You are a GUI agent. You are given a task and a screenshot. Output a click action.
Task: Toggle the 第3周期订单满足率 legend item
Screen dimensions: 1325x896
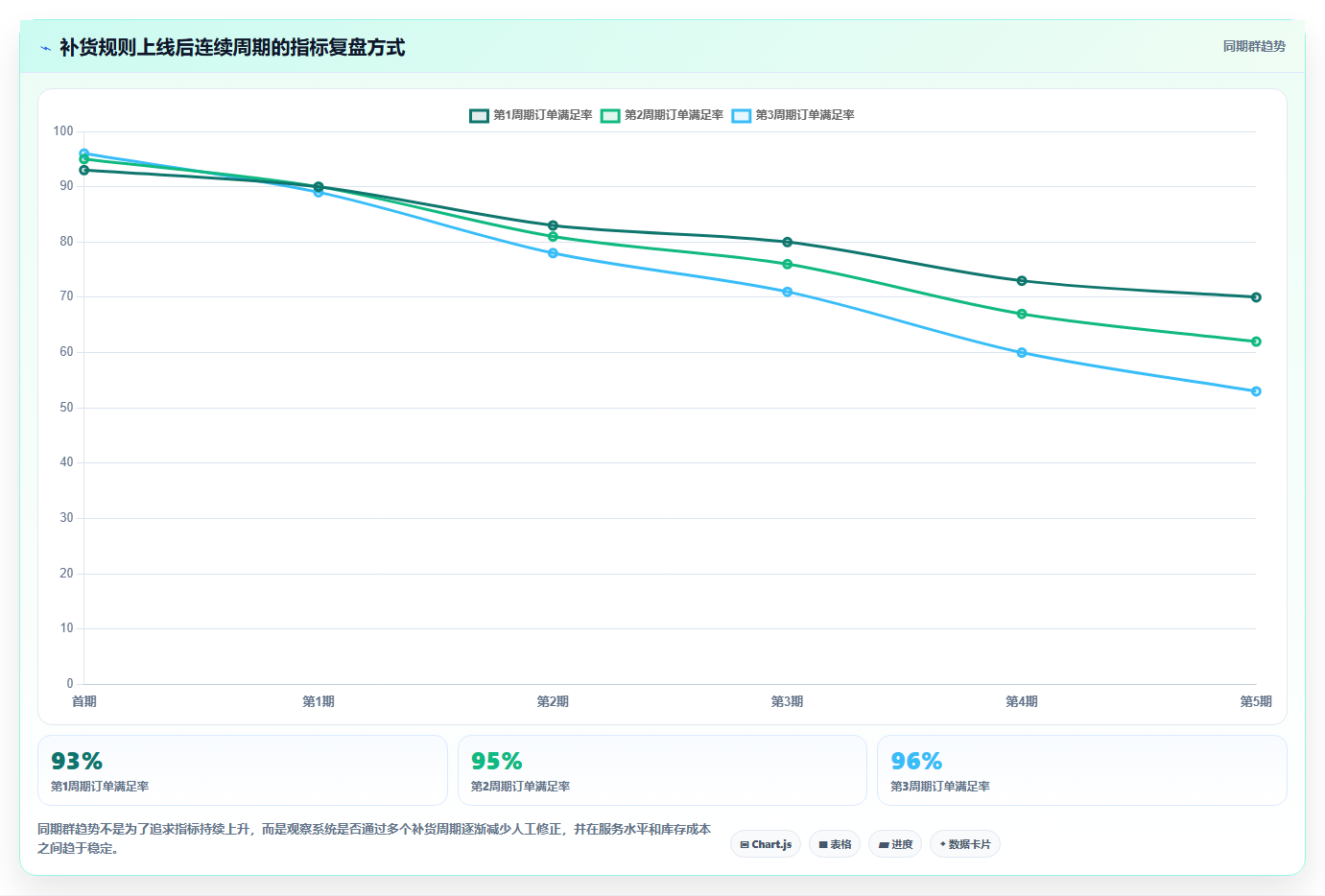793,115
